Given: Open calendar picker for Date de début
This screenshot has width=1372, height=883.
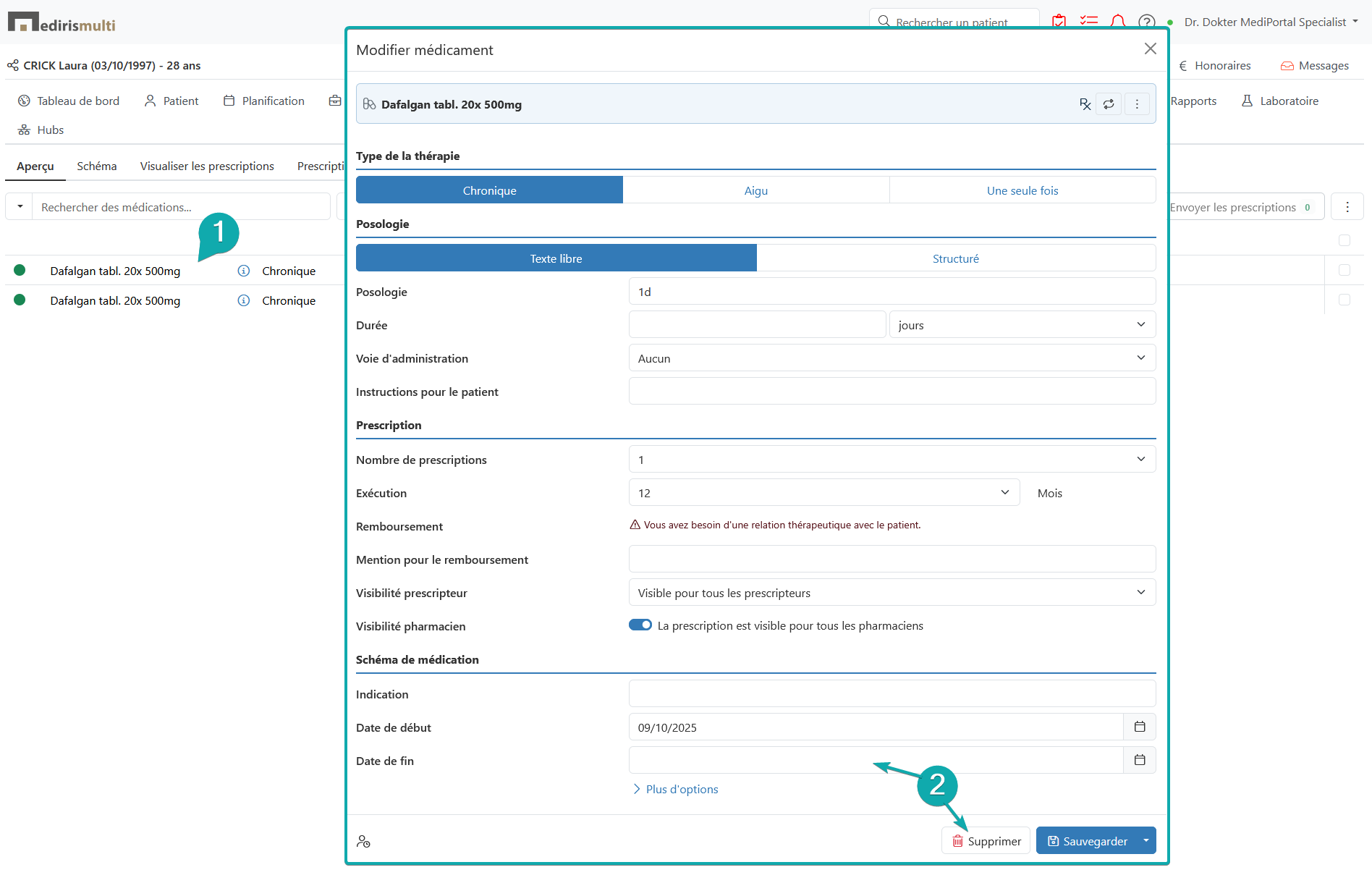Looking at the screenshot, I should click(1140, 727).
